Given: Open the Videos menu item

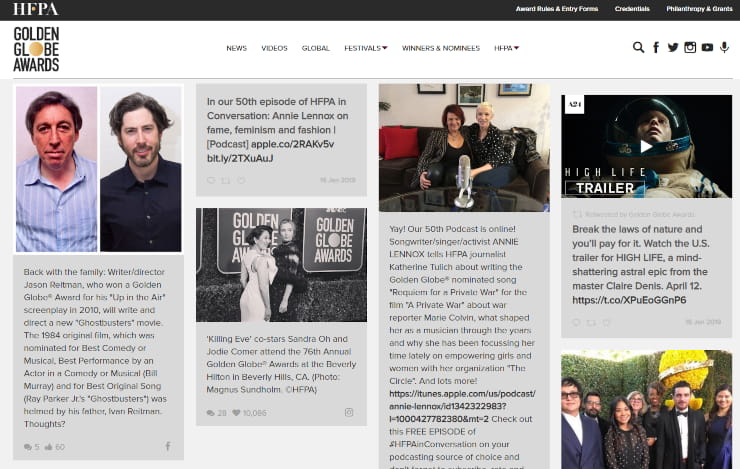Looking at the screenshot, I should click(274, 48).
